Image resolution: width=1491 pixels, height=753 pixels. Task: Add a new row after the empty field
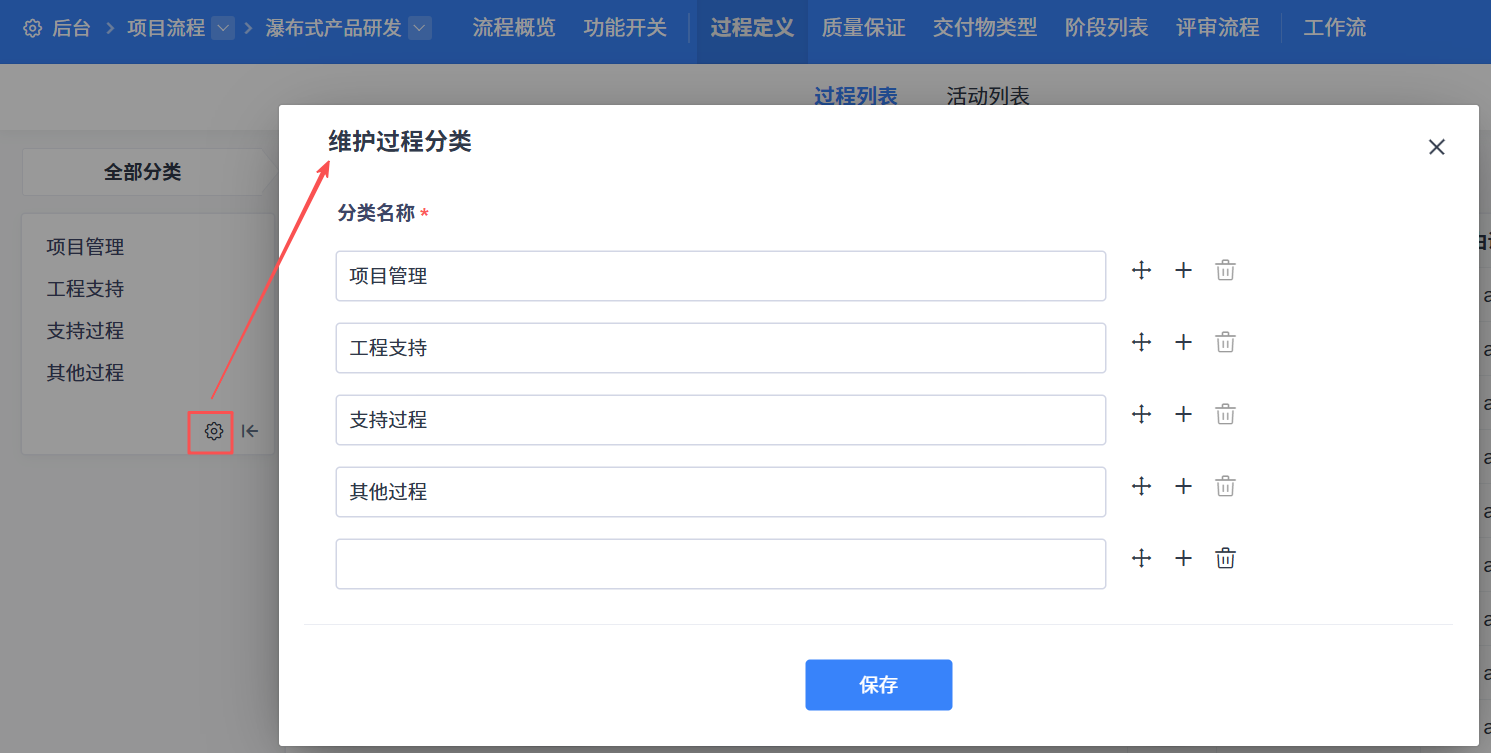pos(1183,558)
